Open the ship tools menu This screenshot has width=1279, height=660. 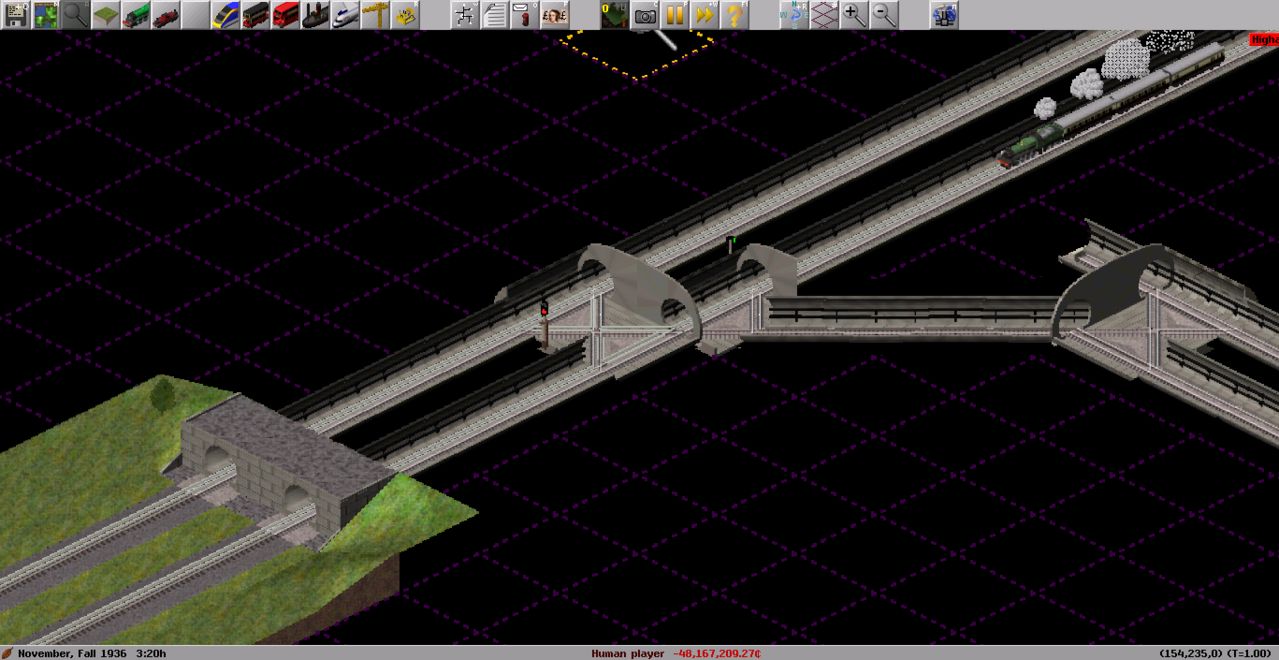coord(315,15)
